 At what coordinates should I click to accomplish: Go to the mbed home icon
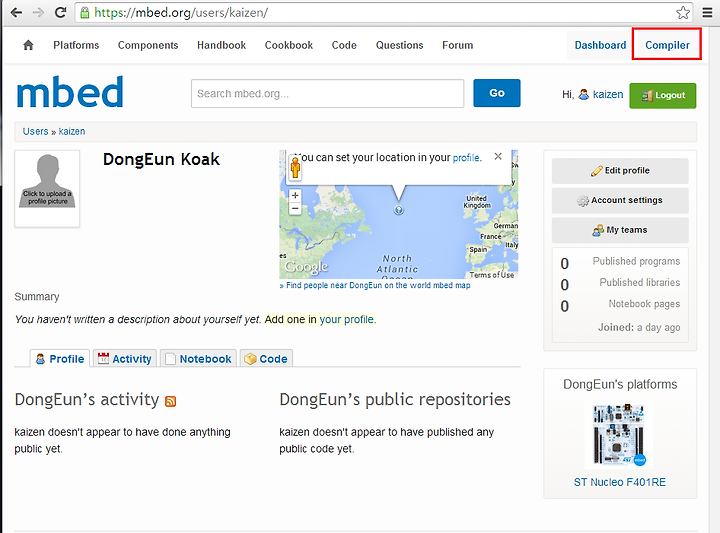[28, 45]
